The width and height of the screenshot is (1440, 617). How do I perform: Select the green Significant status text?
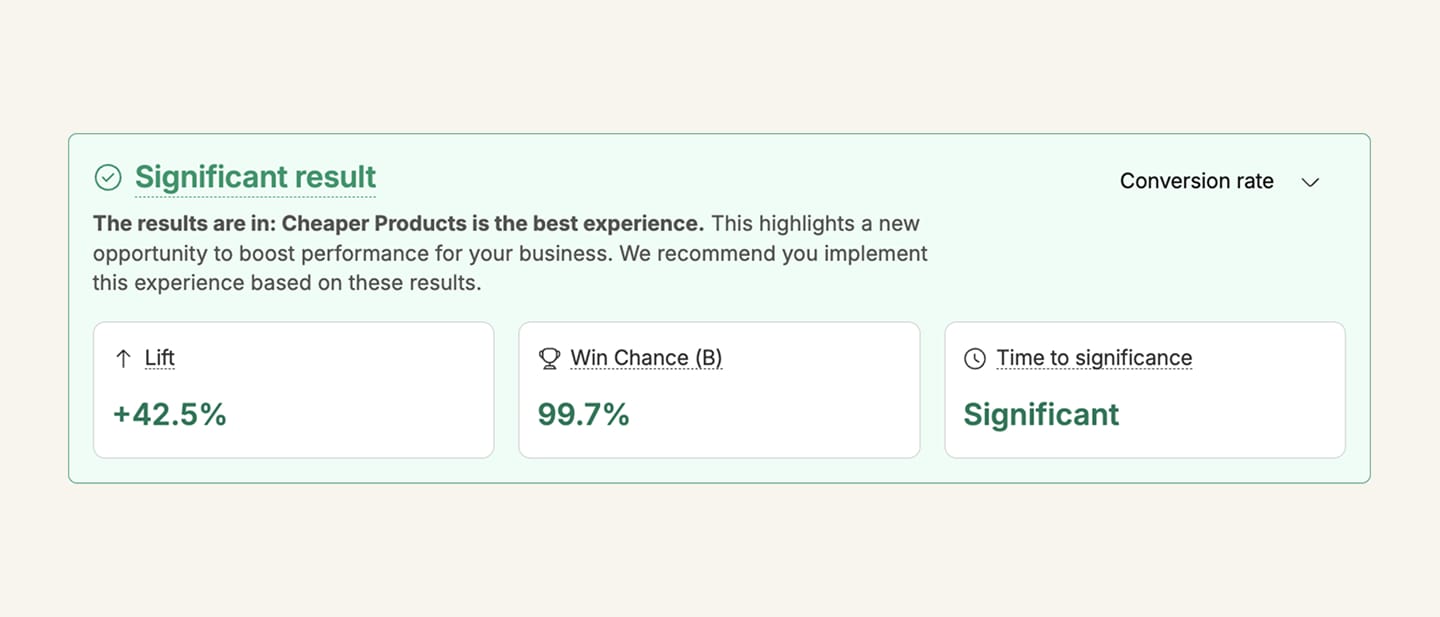coord(1040,413)
